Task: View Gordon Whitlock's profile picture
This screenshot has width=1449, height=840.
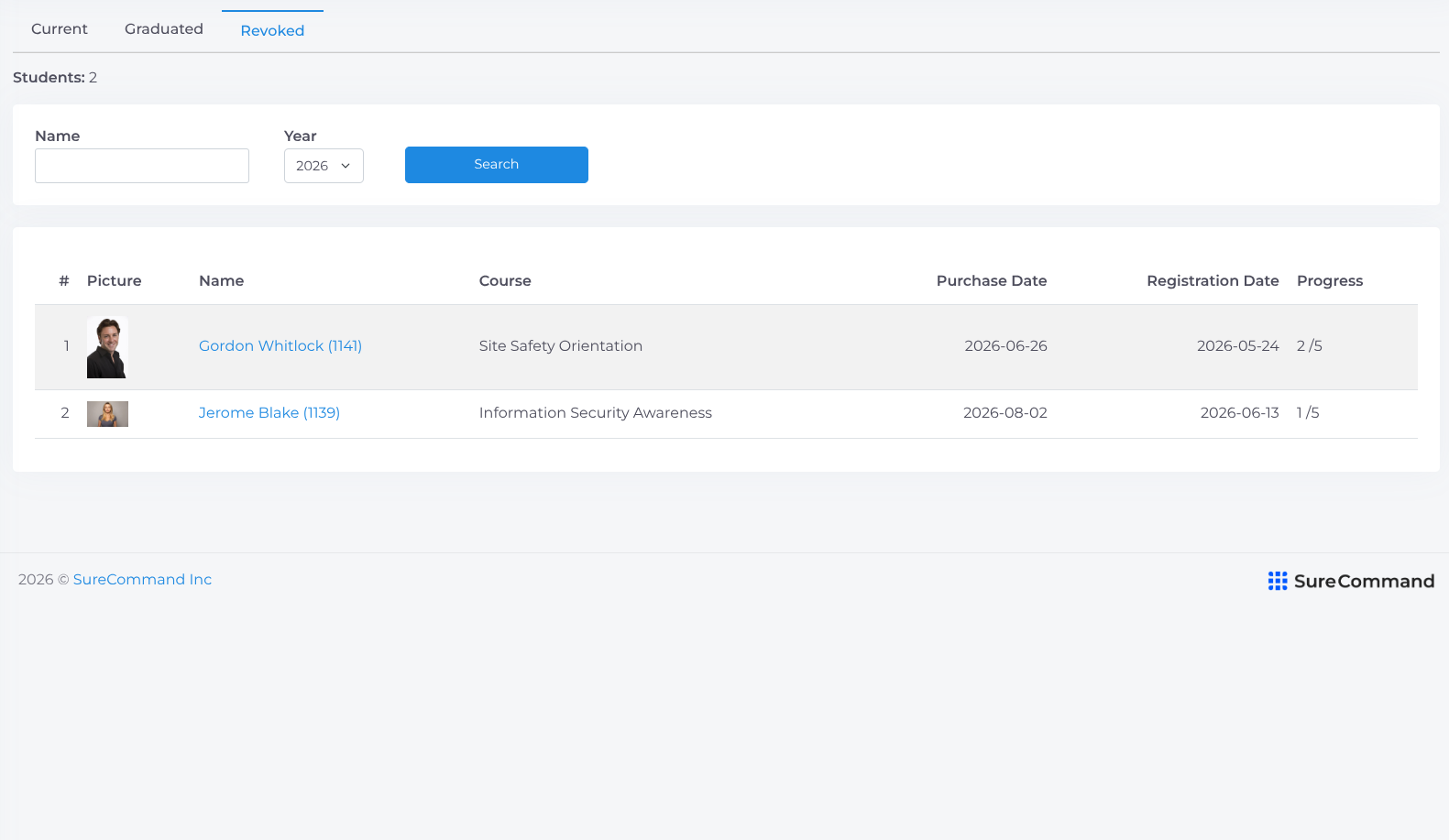Action: click(107, 347)
